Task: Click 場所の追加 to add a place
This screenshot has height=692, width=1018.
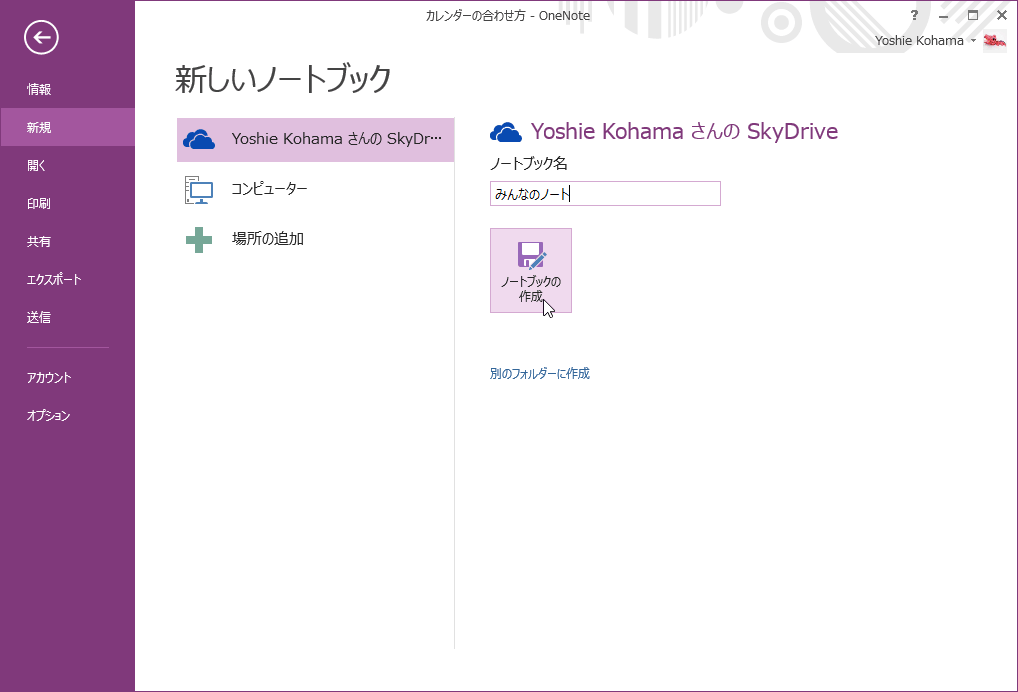Action: 316,239
